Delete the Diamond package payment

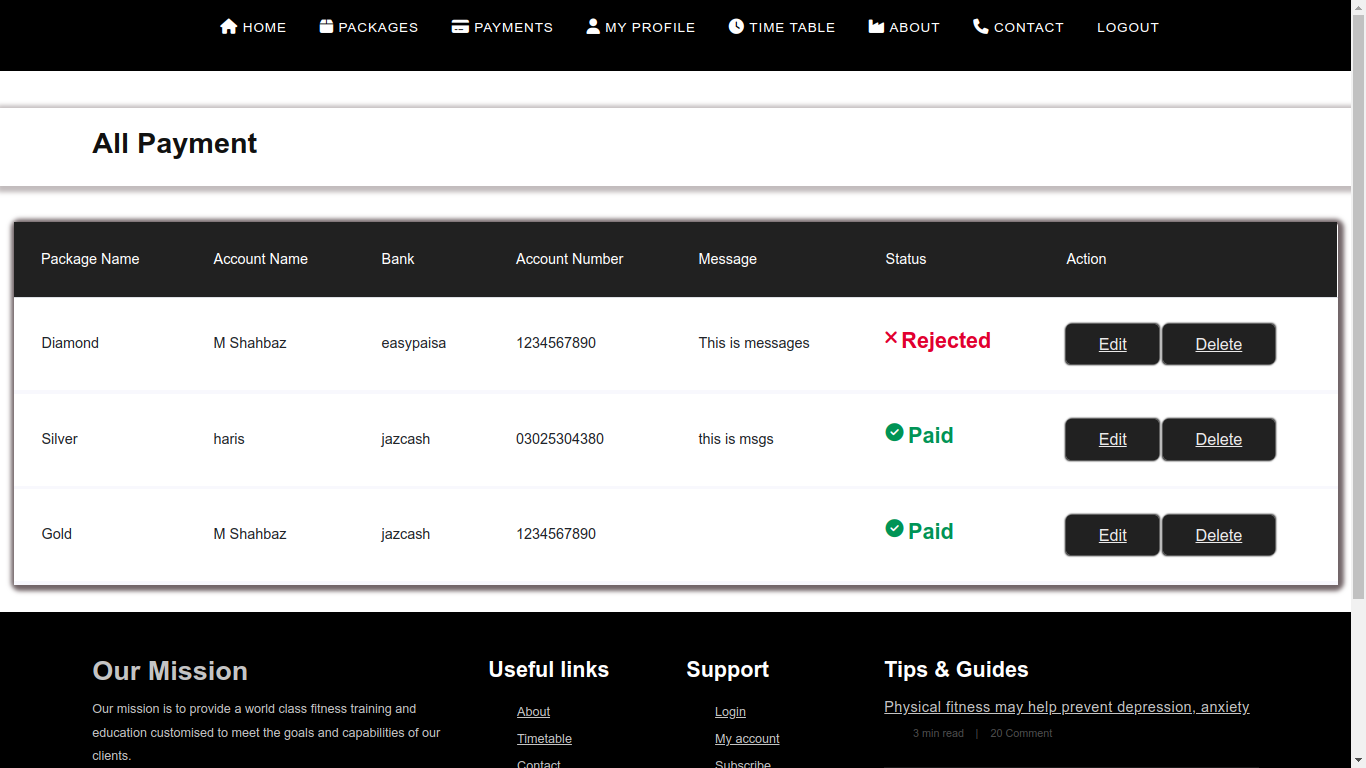1218,344
